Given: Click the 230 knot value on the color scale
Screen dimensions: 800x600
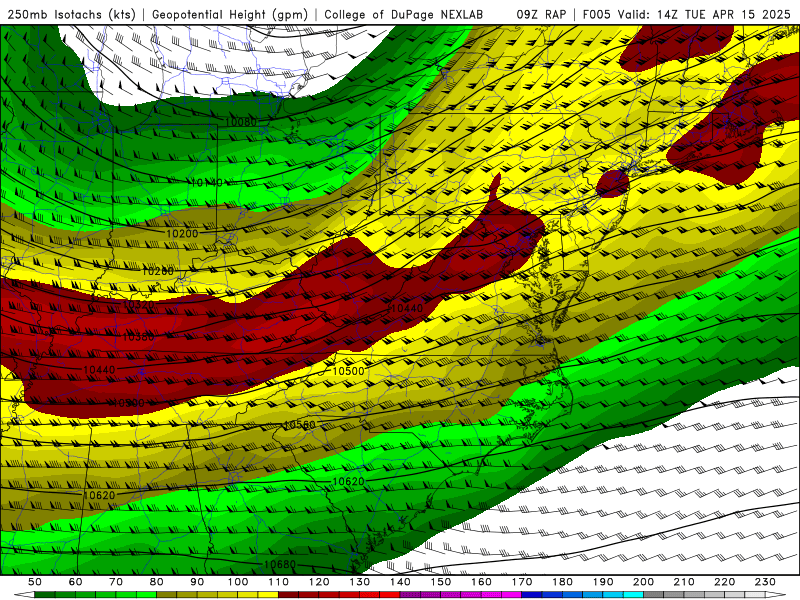Looking at the screenshot, I should pos(765,582).
